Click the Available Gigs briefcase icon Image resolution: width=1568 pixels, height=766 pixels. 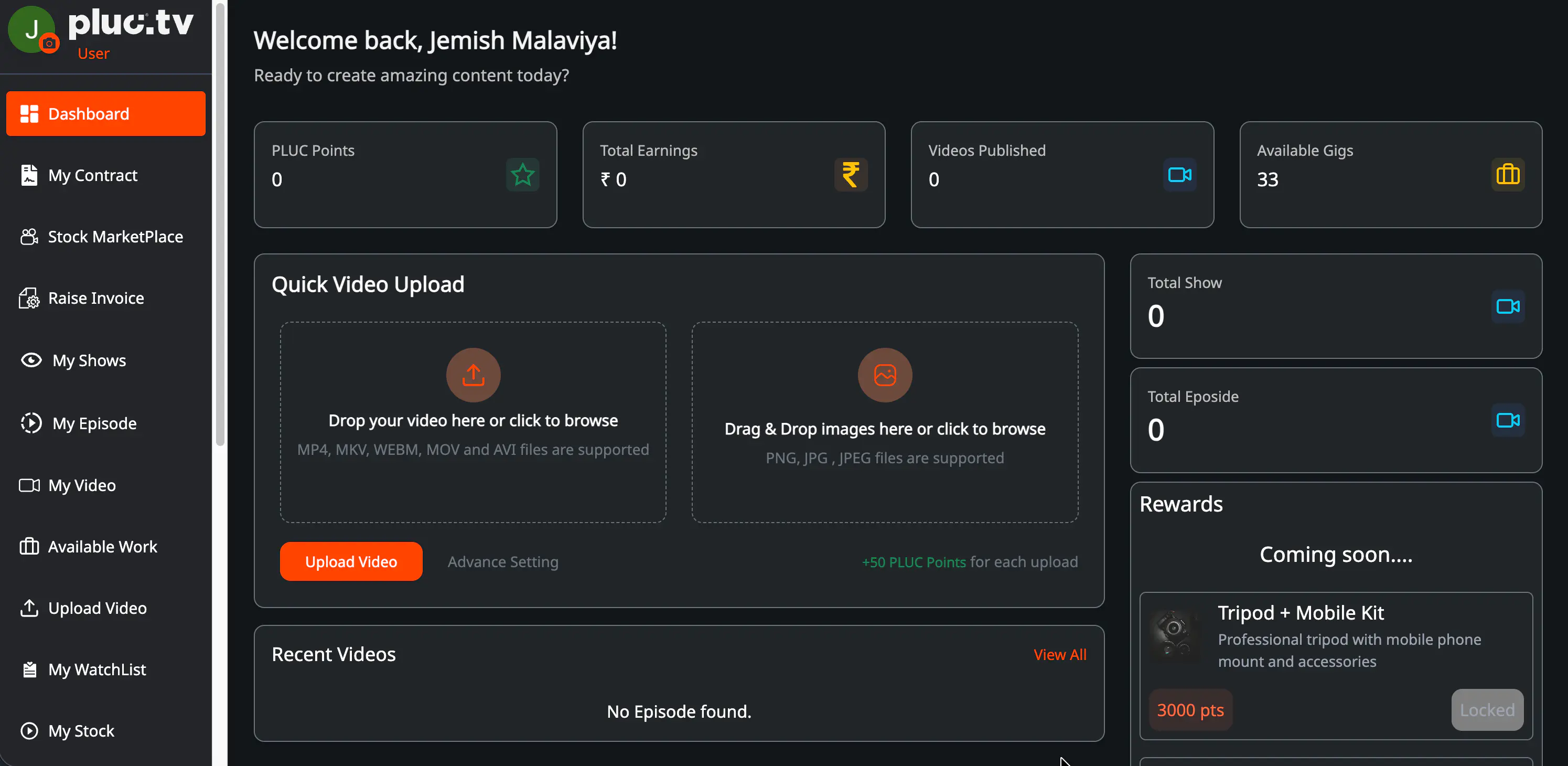tap(1507, 175)
